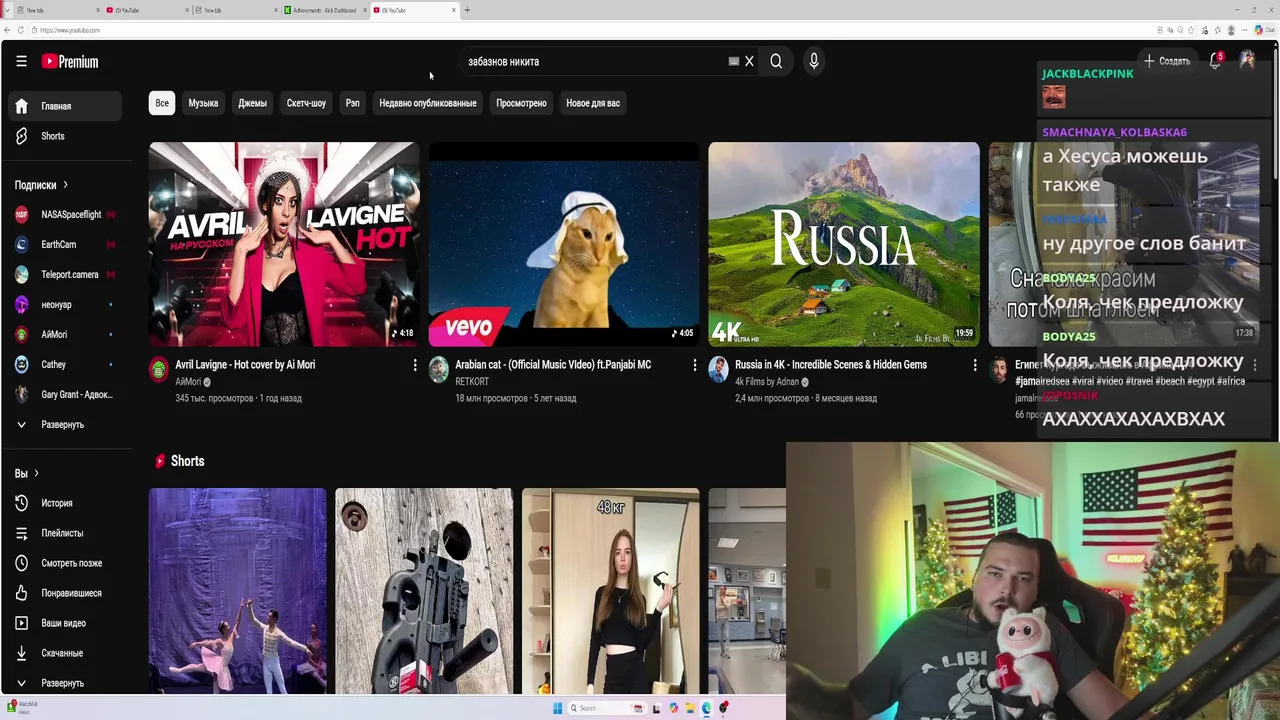Open Avril Lavigne - Hot cover title link
Image resolution: width=1280 pixels, height=720 pixels.
click(245, 365)
